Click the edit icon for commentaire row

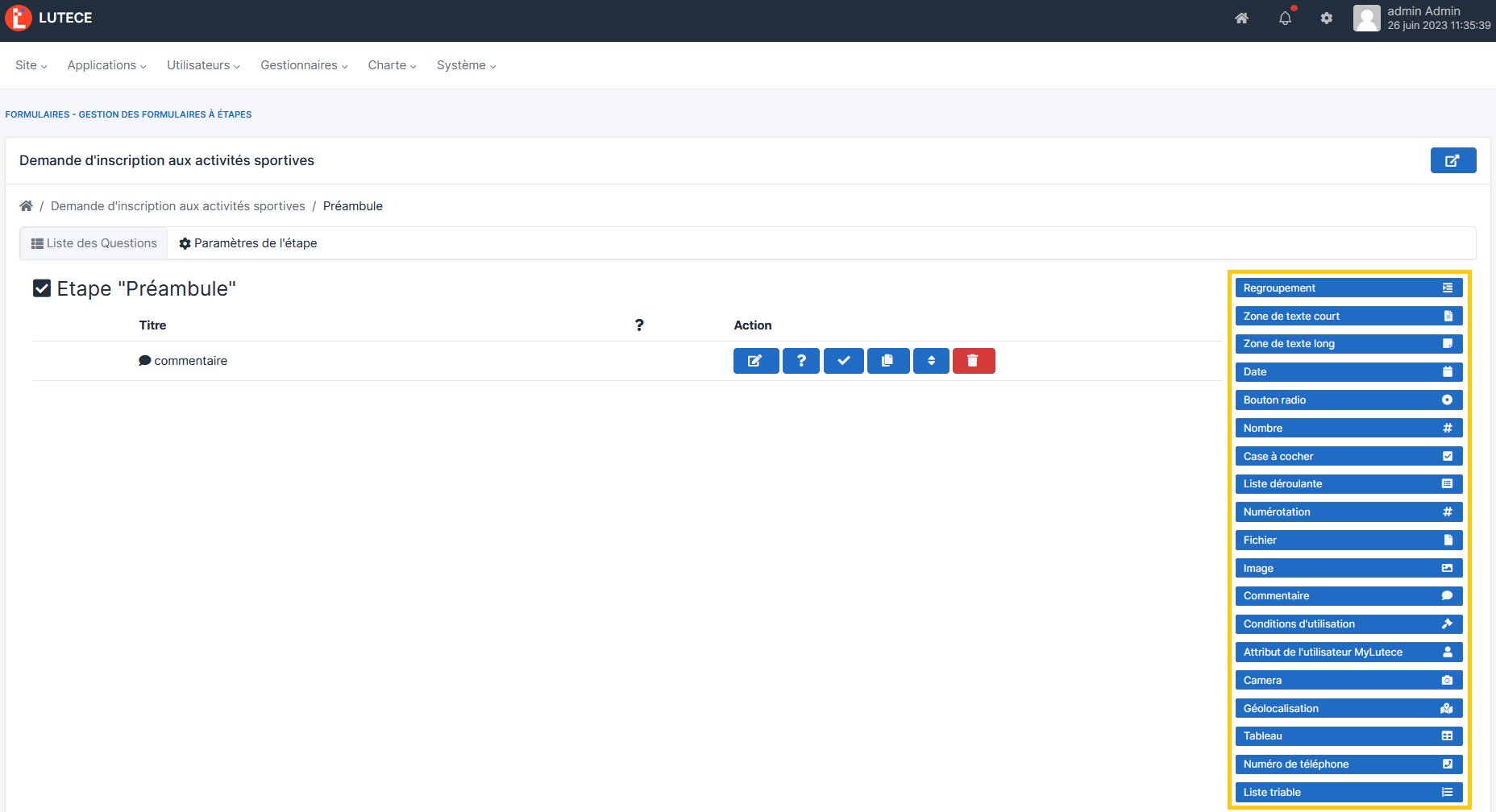point(755,361)
